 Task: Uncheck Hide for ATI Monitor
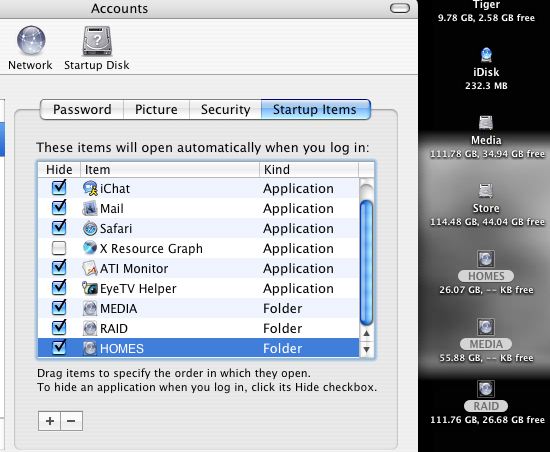coord(59,268)
